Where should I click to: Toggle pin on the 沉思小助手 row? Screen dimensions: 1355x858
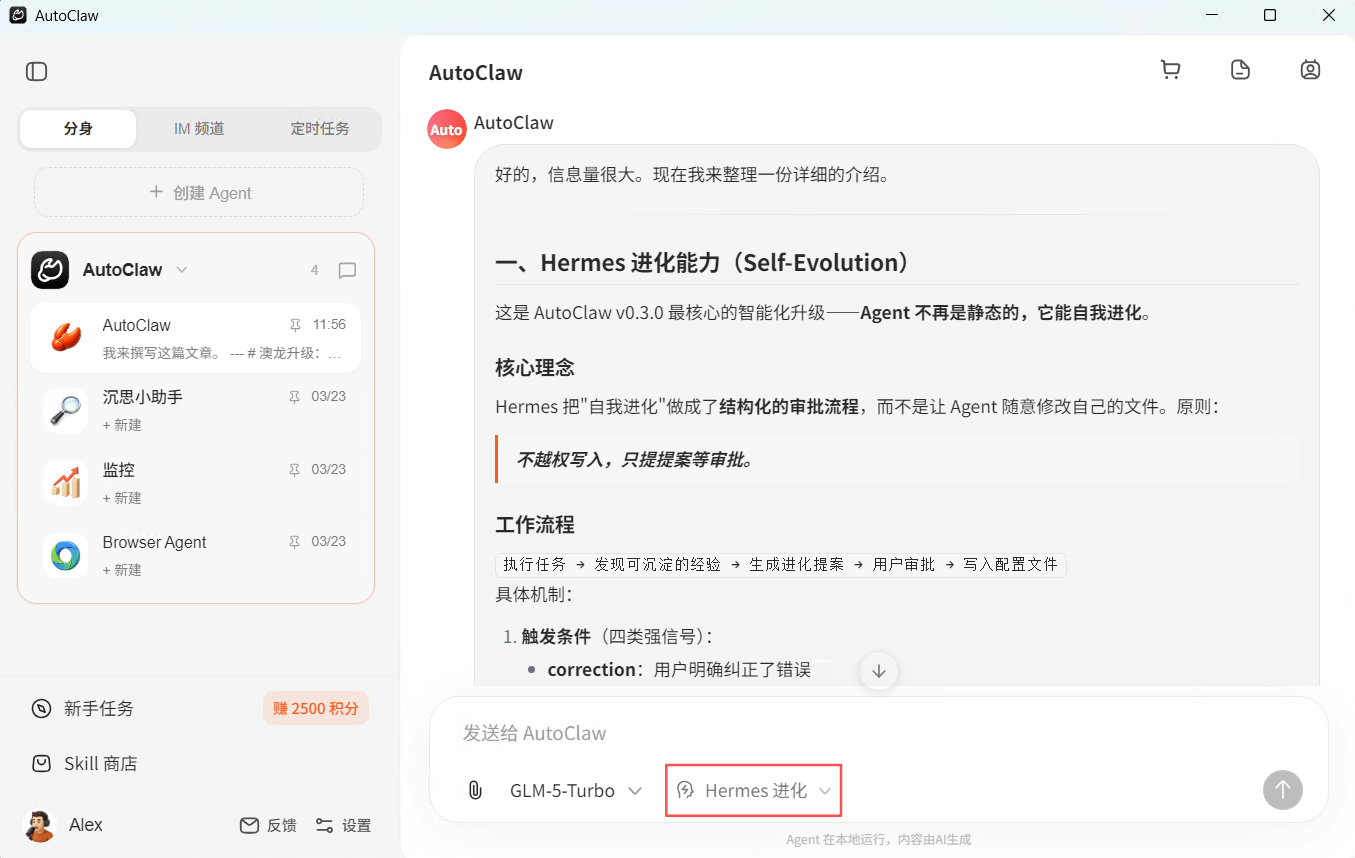[x=294, y=397]
